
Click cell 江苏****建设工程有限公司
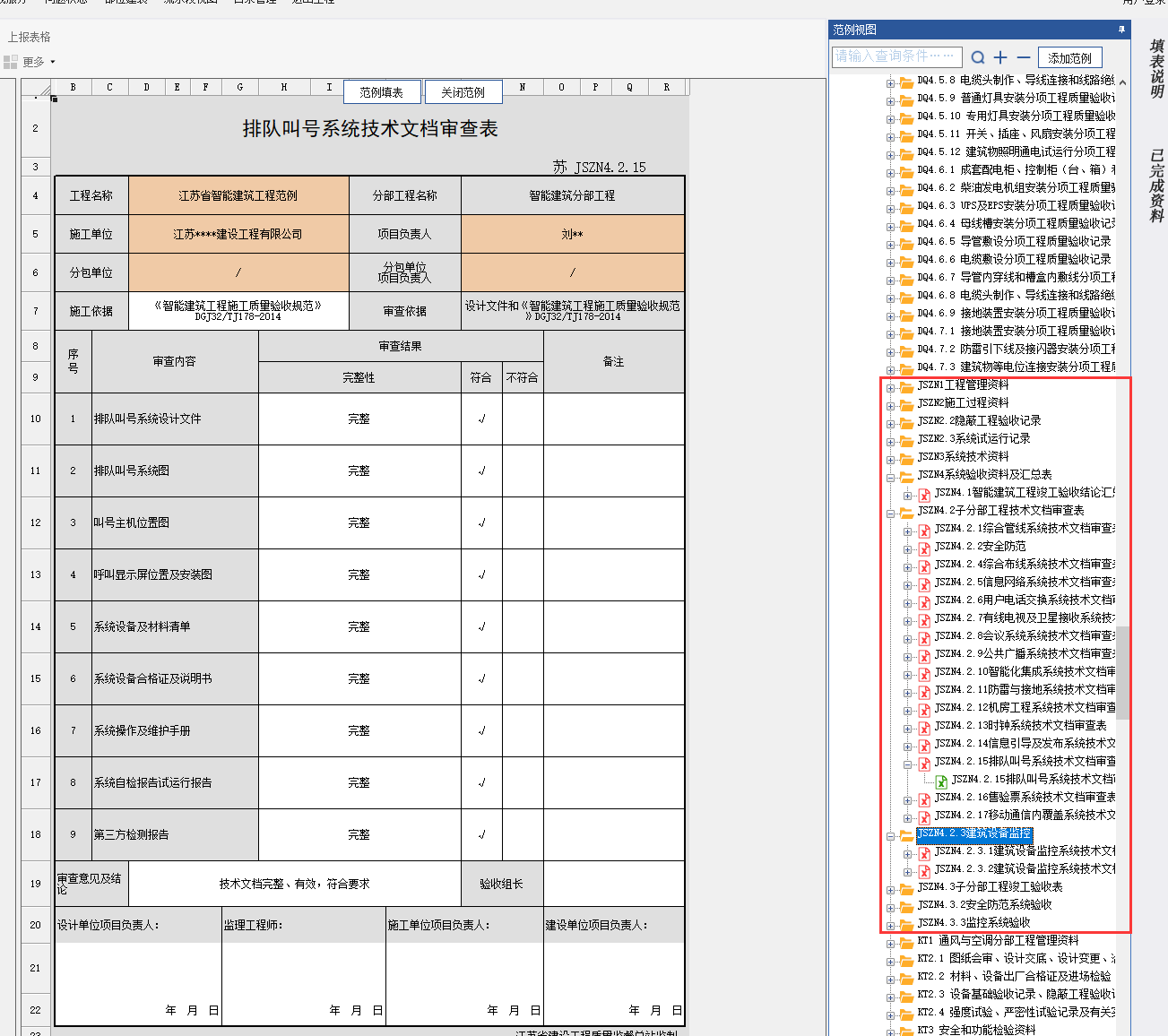238,234
